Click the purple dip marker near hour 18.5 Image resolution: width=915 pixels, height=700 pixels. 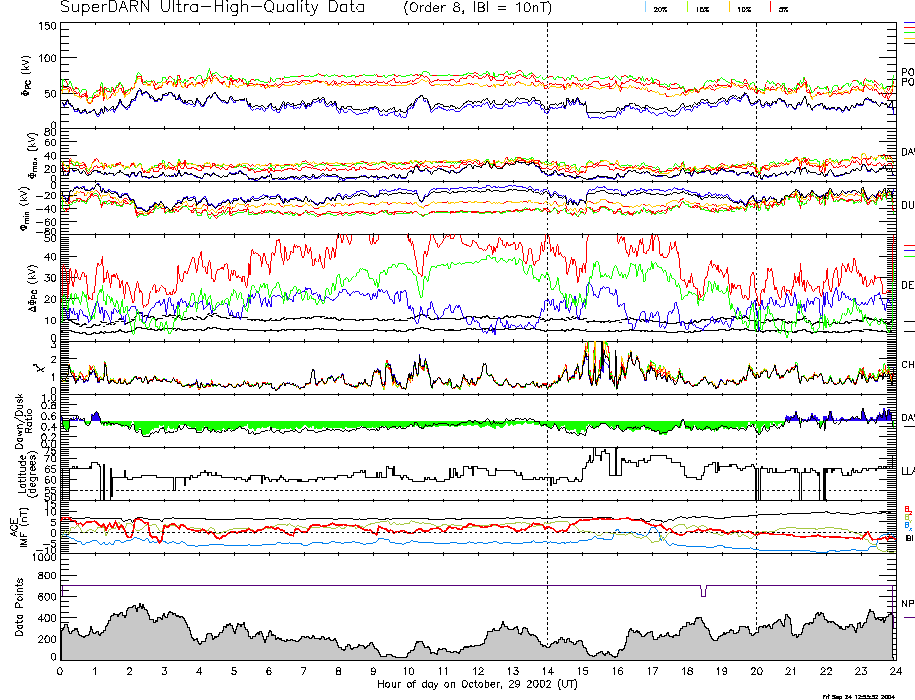(704, 591)
